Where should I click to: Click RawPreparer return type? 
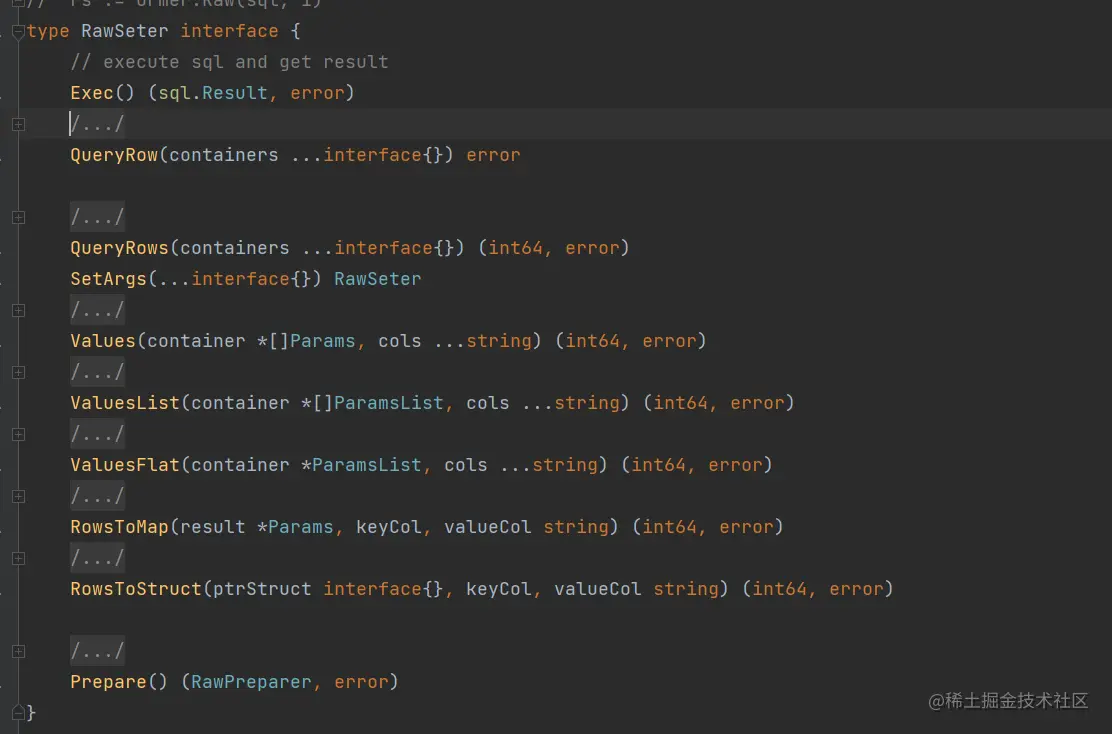tap(251, 682)
